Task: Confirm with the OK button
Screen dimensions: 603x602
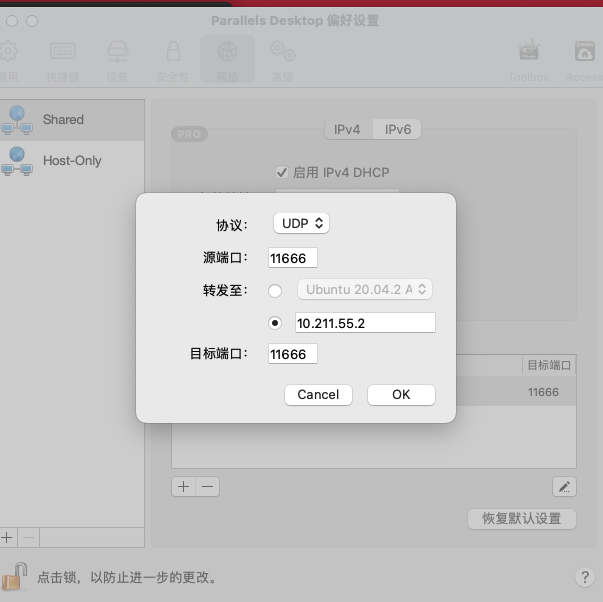Action: 401,395
